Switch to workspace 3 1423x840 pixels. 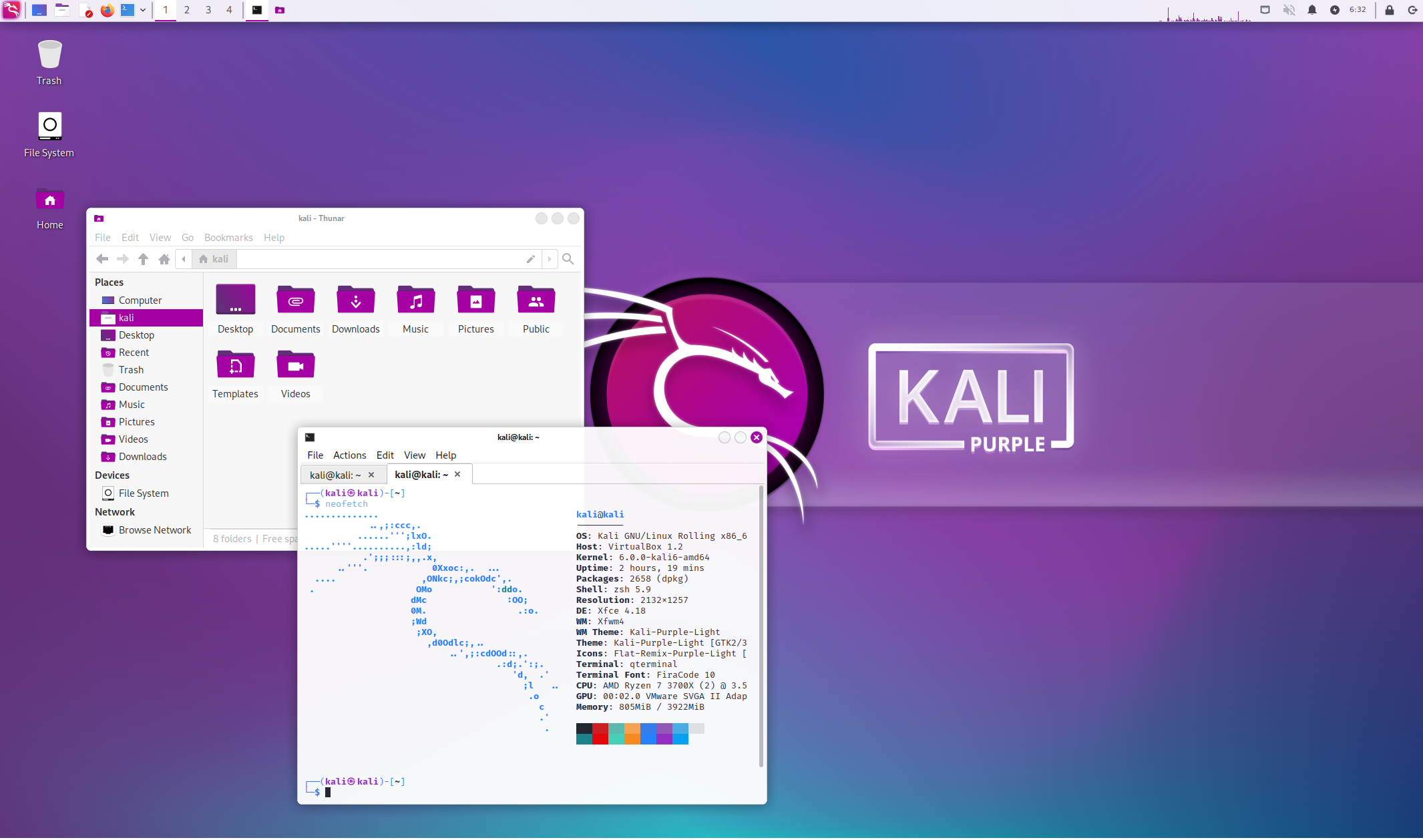(x=208, y=10)
